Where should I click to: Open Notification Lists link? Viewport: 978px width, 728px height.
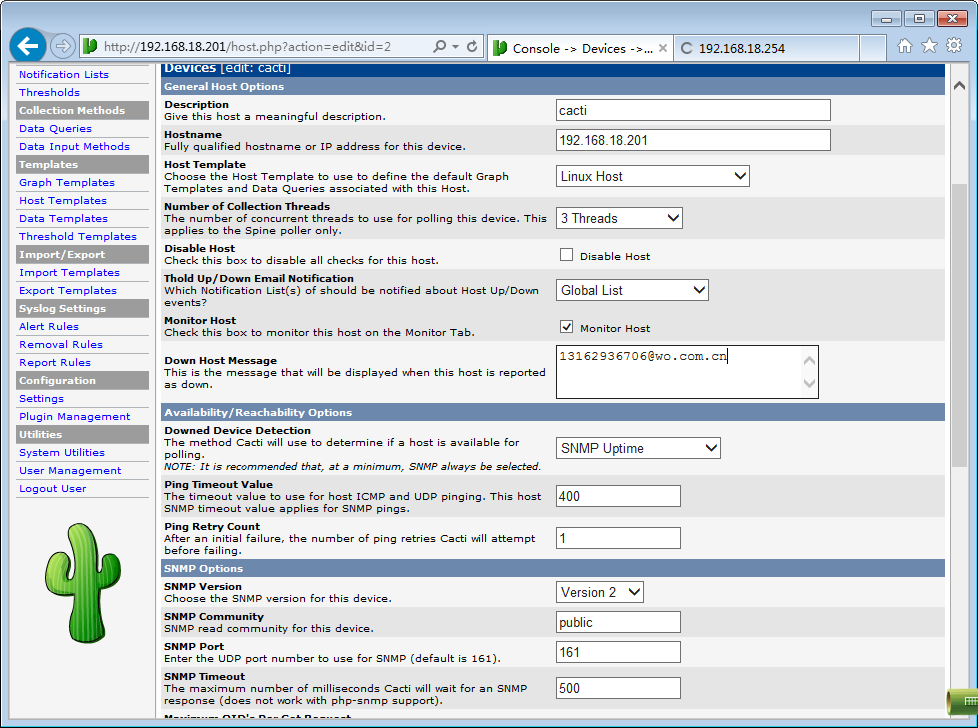(64, 74)
